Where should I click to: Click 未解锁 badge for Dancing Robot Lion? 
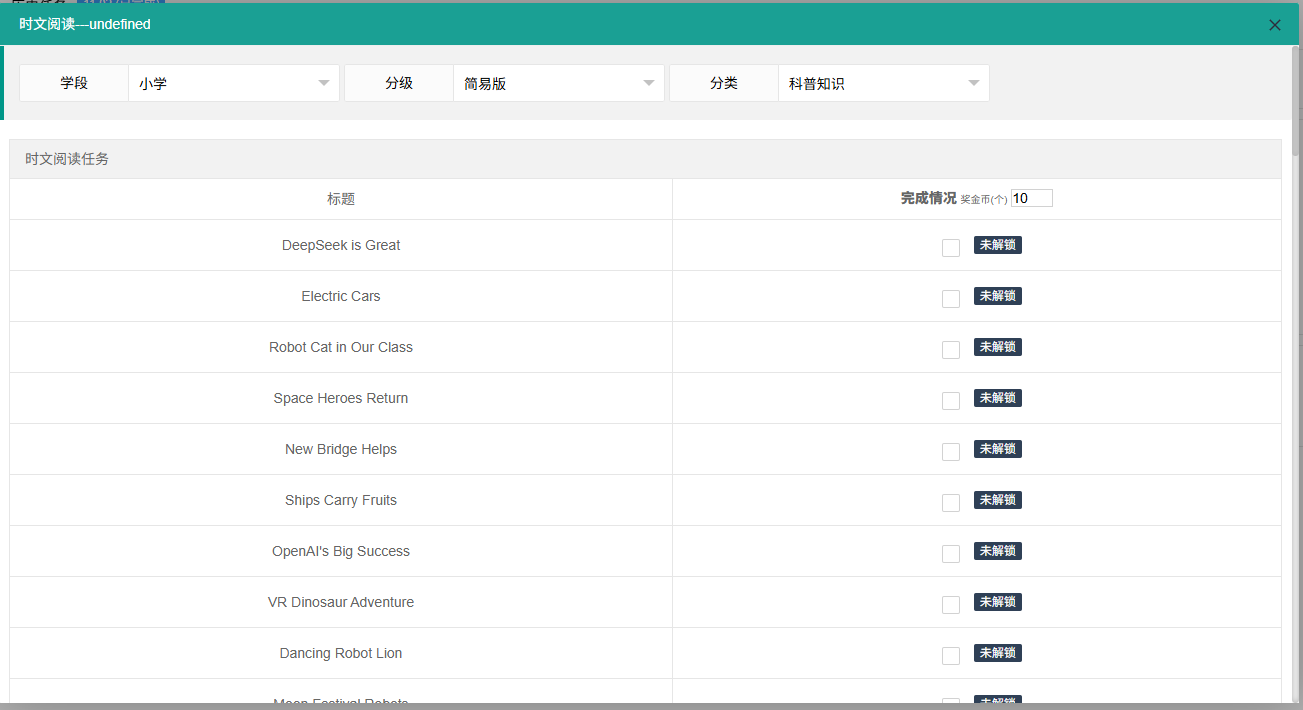(x=997, y=653)
